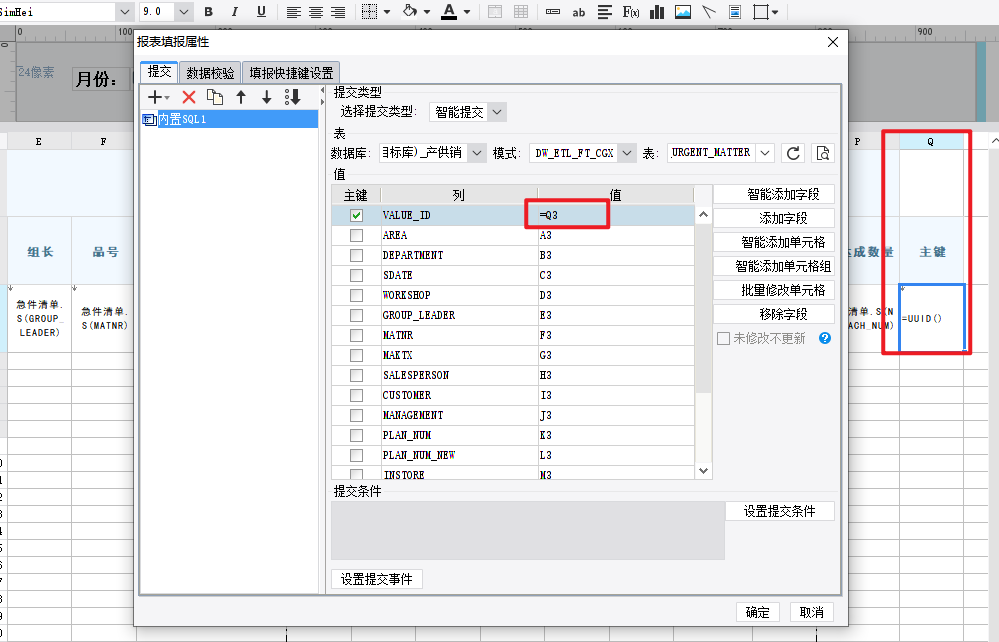This screenshot has width=999, height=642.
Task: Add a new submit entry with plus
Action: (155, 97)
